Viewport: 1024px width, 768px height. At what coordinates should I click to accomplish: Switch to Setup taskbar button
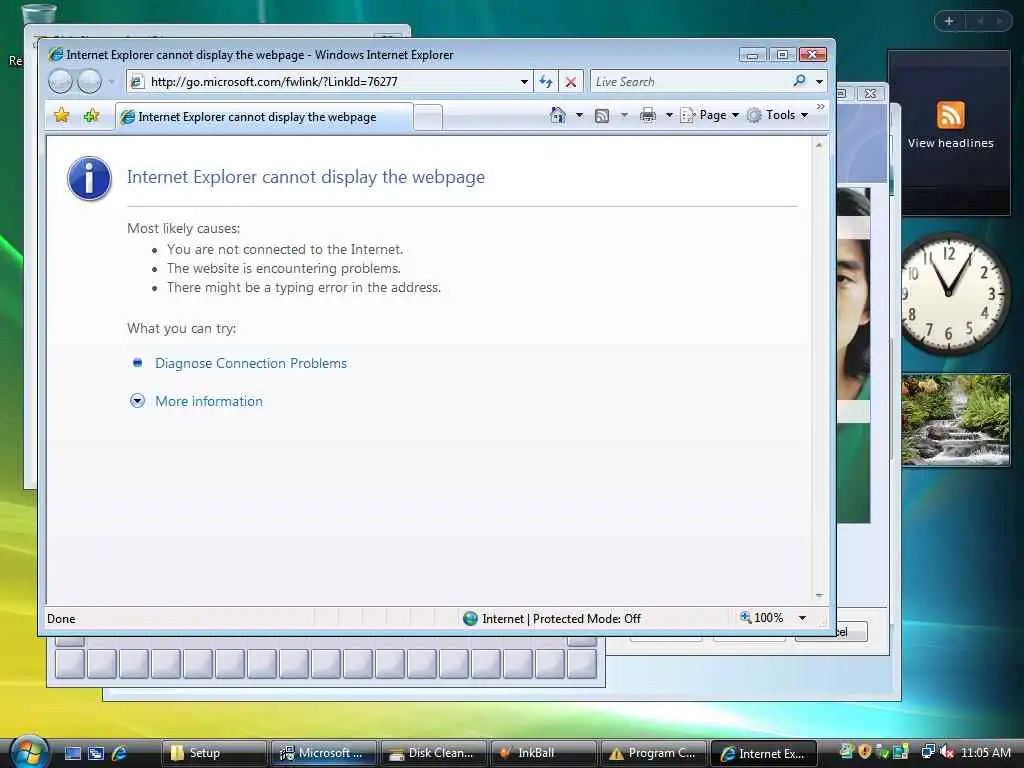214,753
